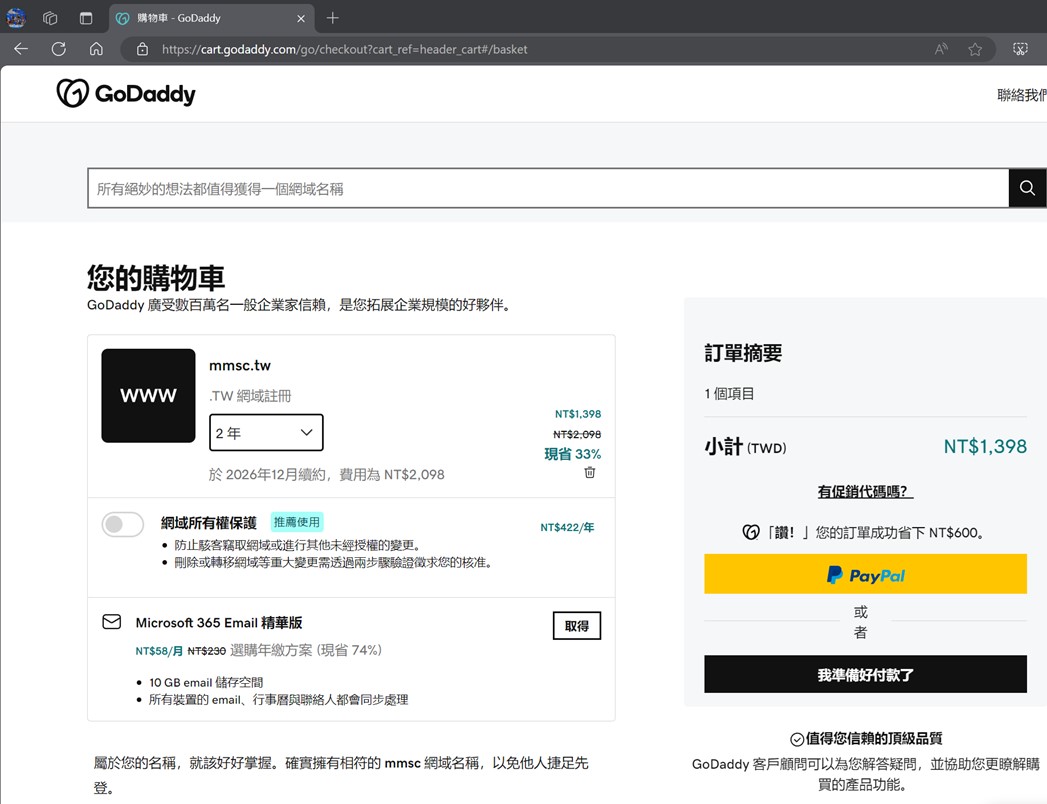1047x804 pixels.
Task: Click the NT$1,398 subtotal amount in order summary
Action: click(985, 446)
